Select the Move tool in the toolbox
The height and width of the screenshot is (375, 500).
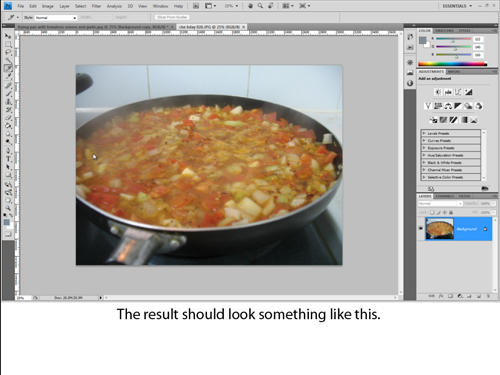click(x=8, y=36)
